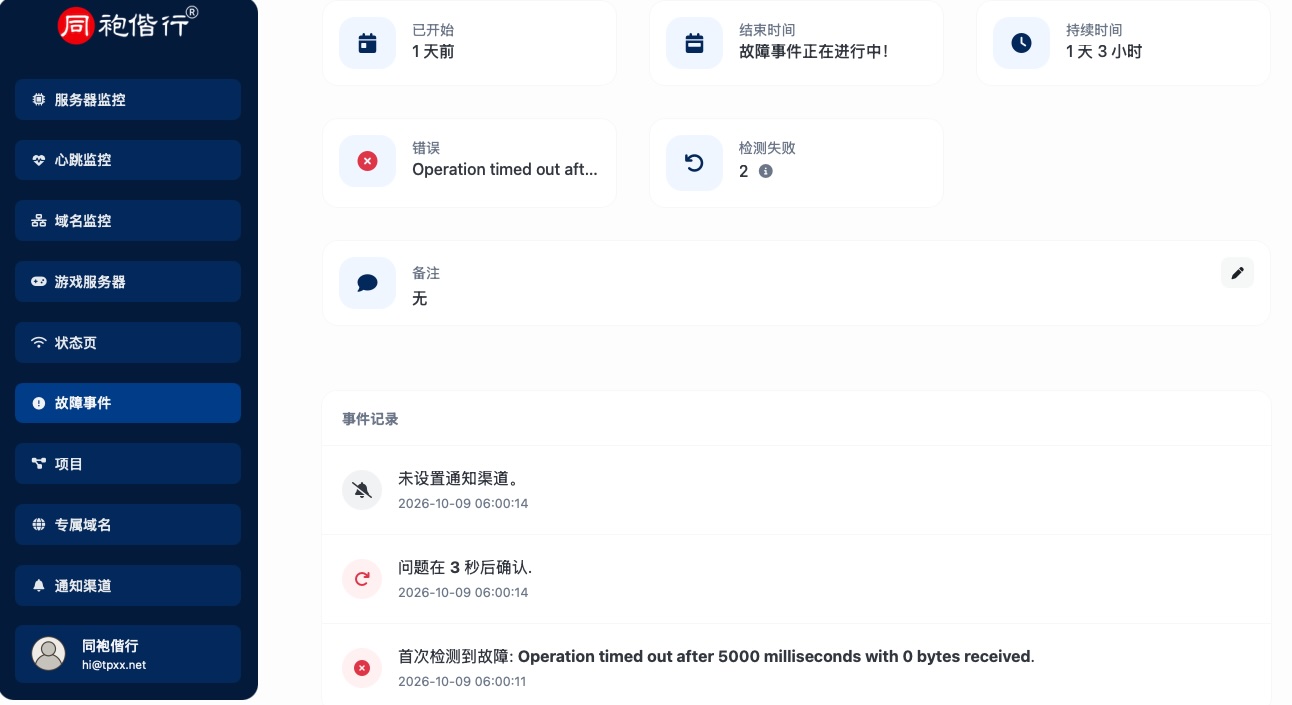Click the red refresh icon beside 问题在 3 秒后确认

[362, 579]
